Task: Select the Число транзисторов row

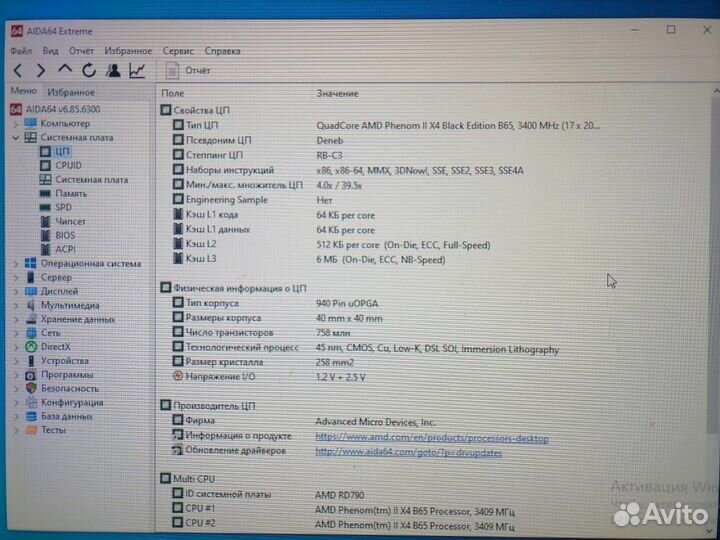Action: coord(261,332)
